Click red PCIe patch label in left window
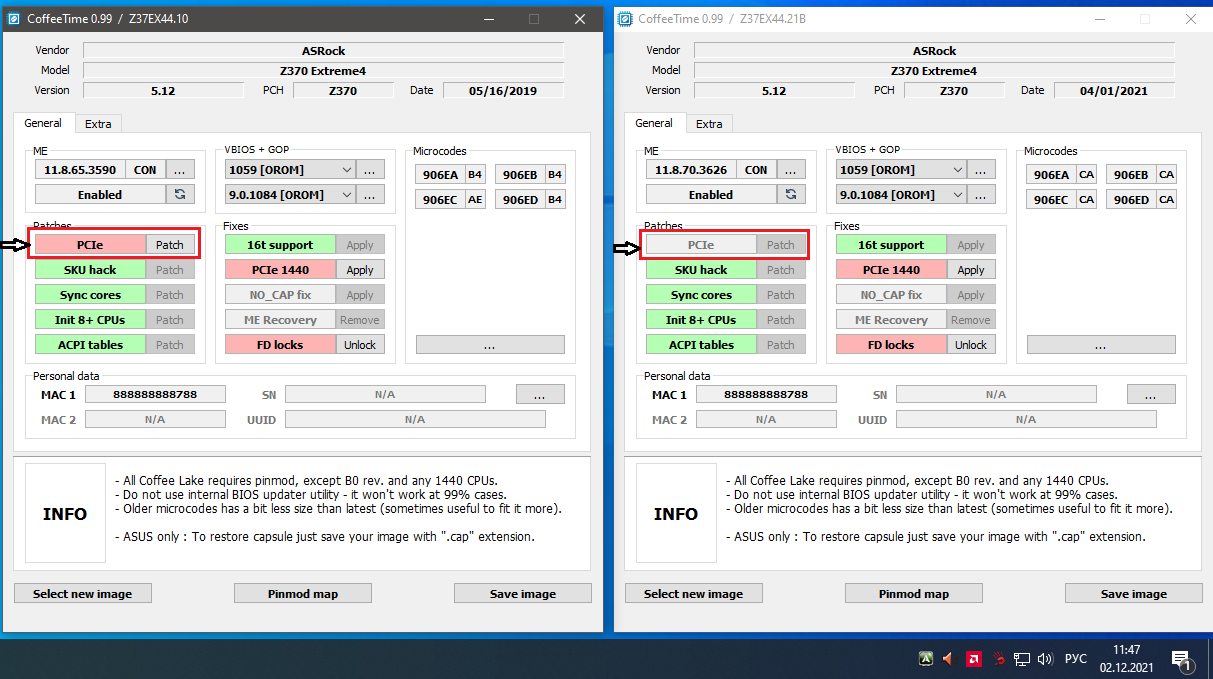This screenshot has width=1213, height=679. click(x=90, y=245)
